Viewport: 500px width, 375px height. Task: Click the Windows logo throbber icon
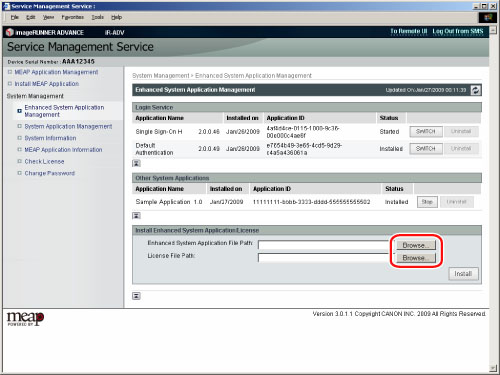488,17
